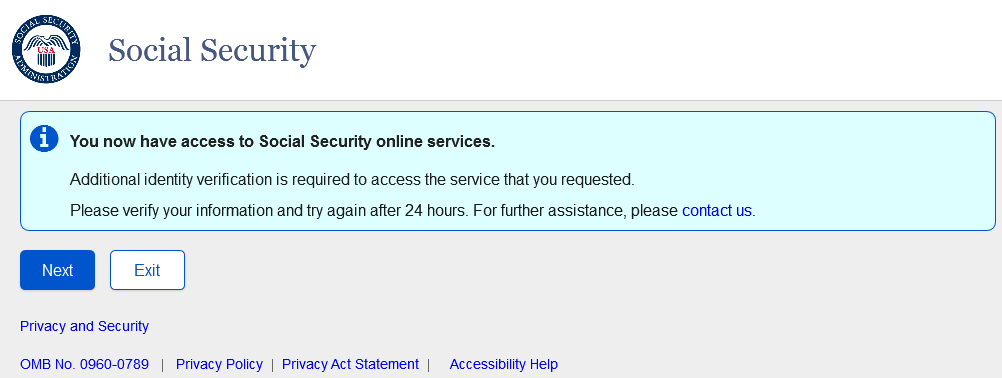Open the Privacy Act Statement link
Screen dimensions: 1002x378
[350, 365]
